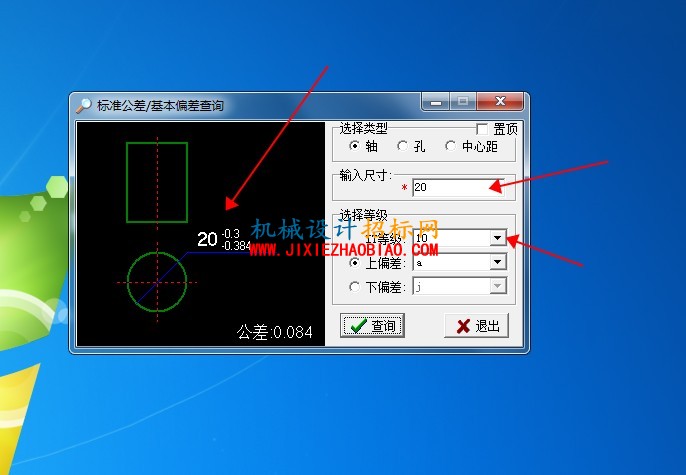686x475 pixels.
Task: Click the red X icon on 退出 button
Action: click(463, 326)
